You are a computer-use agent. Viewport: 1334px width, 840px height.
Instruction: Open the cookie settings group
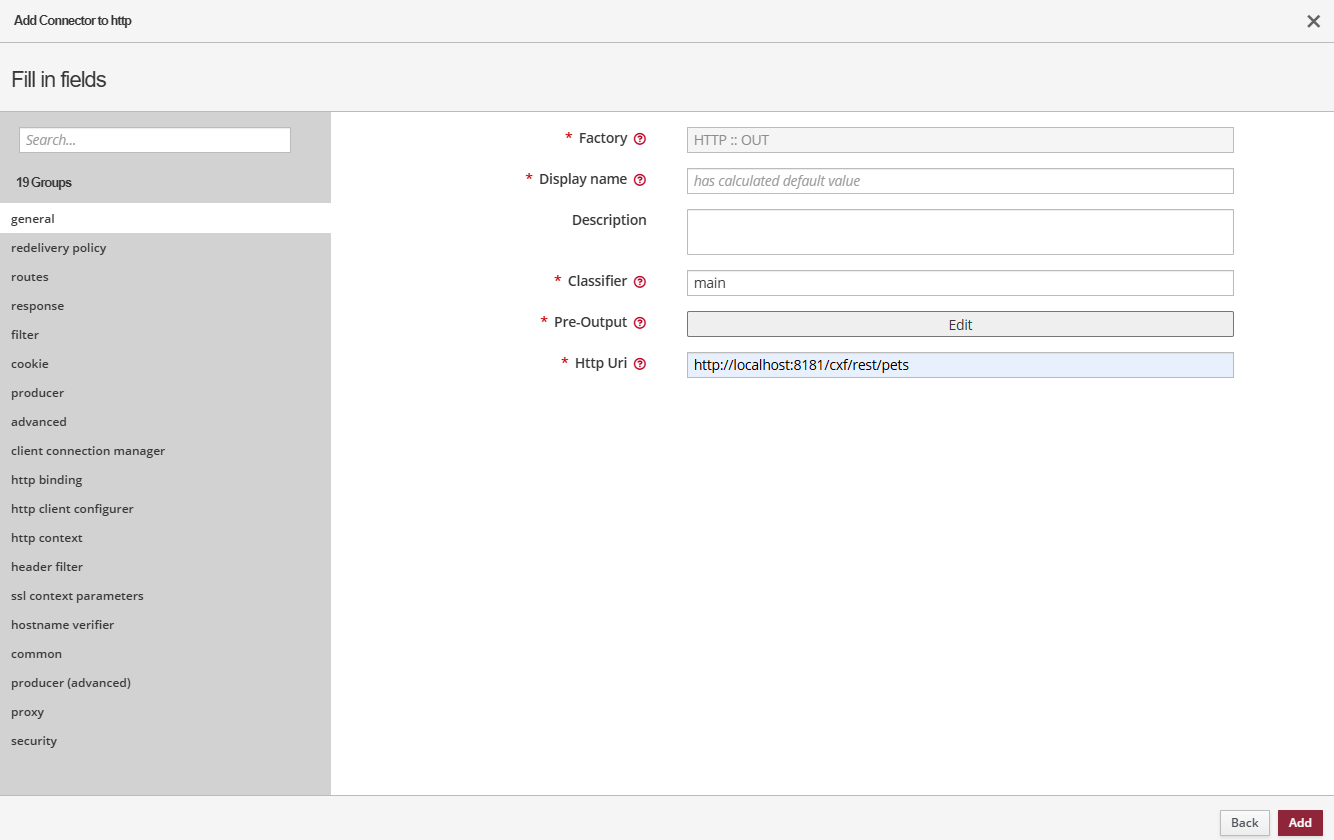pos(30,364)
